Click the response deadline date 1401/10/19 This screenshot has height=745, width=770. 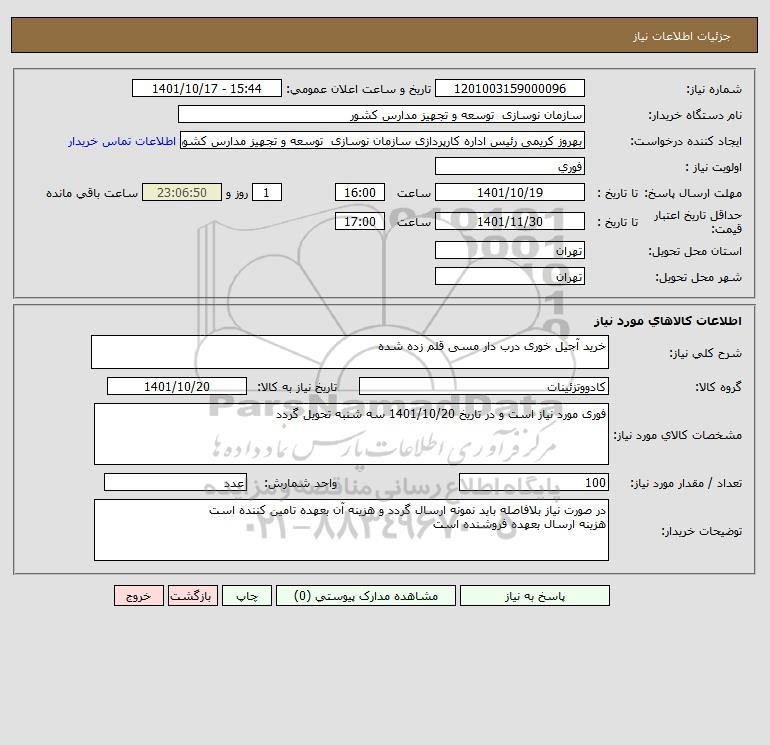click(510, 193)
